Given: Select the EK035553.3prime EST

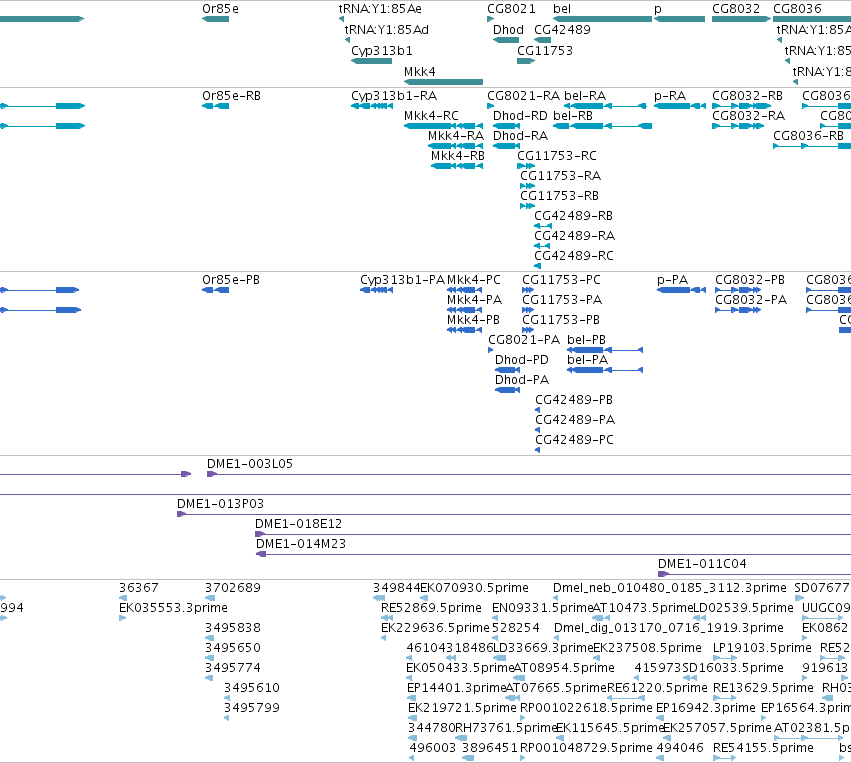Looking at the screenshot, I should click(x=122, y=618).
